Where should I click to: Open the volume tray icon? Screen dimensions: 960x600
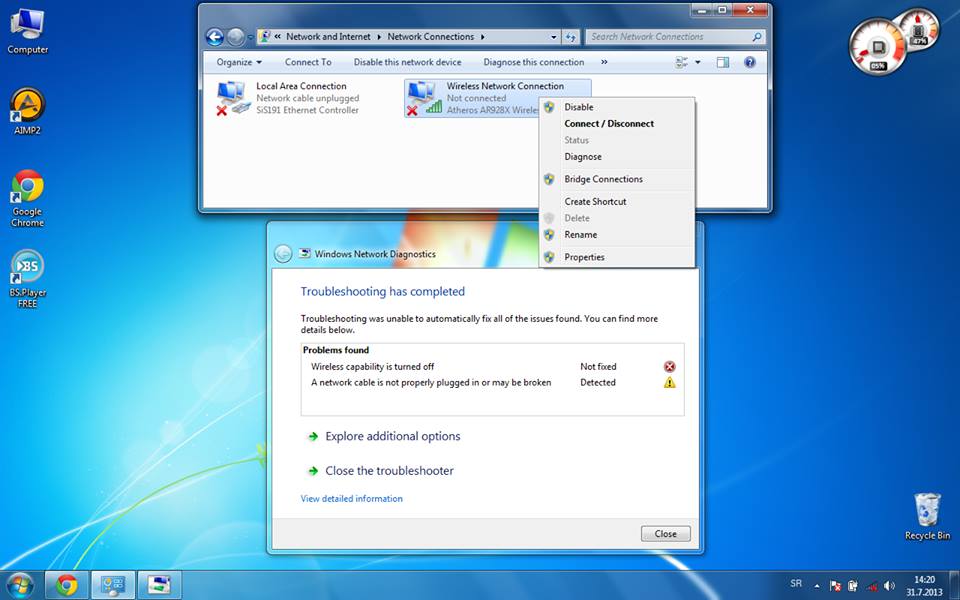[890, 586]
